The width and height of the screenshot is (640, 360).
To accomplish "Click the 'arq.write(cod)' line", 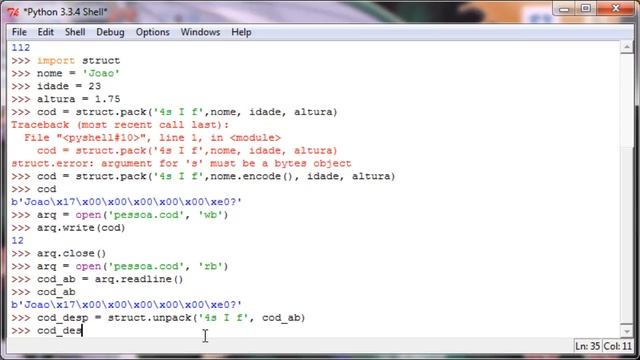I will (68, 228).
